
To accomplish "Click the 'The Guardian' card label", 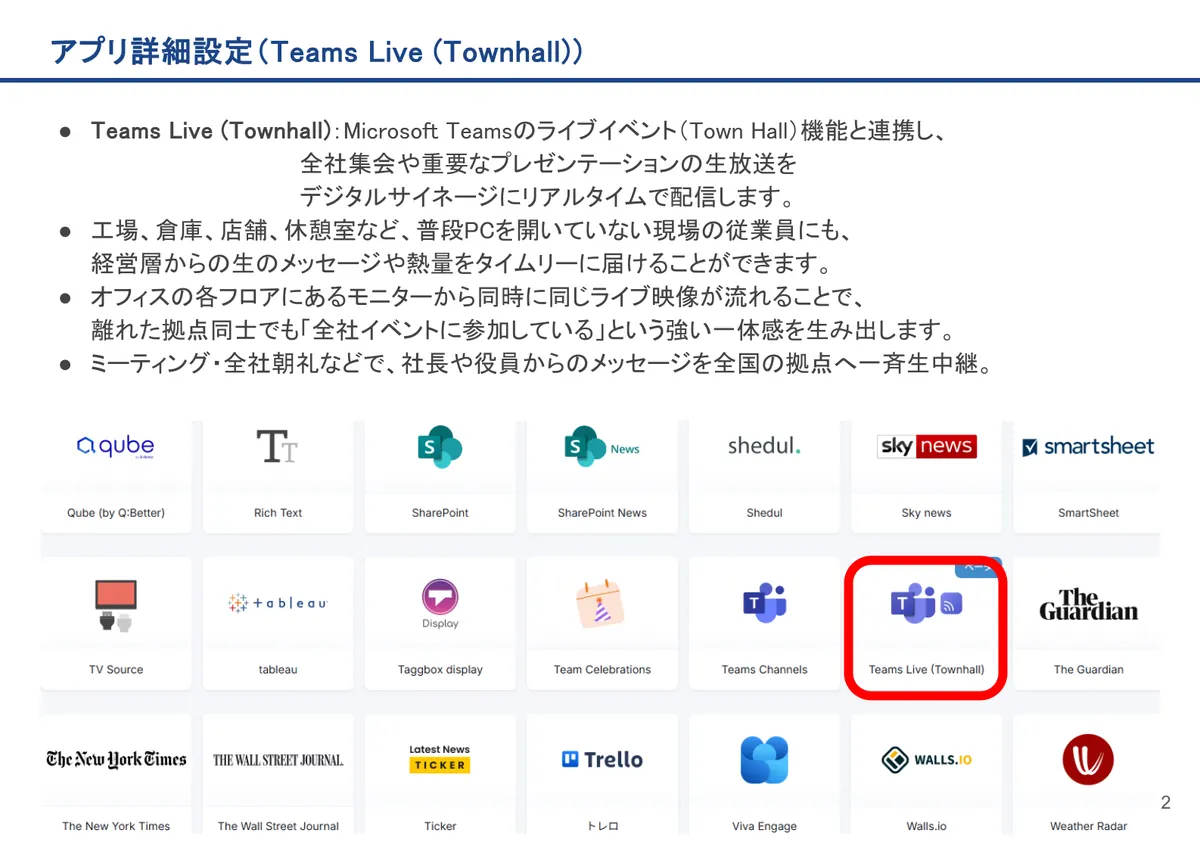I will tap(1088, 670).
